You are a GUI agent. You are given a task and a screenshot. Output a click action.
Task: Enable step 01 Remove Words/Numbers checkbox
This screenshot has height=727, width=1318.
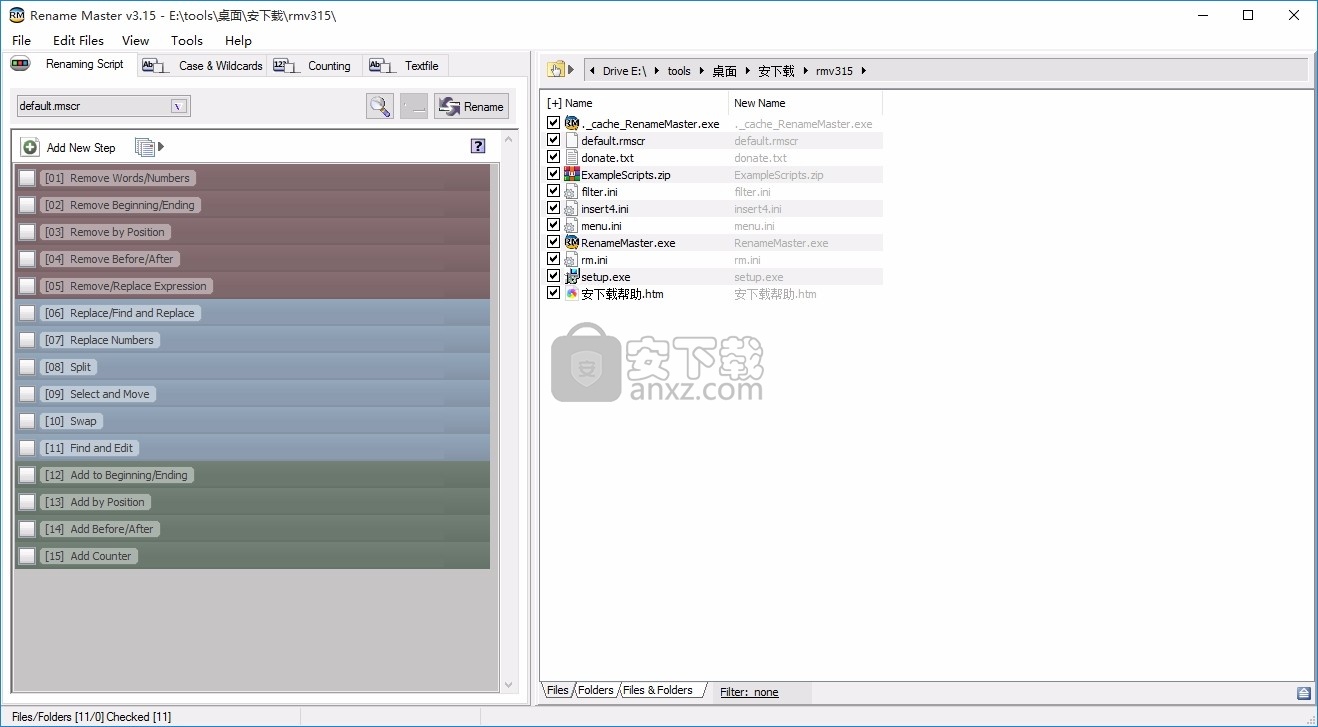[27, 178]
